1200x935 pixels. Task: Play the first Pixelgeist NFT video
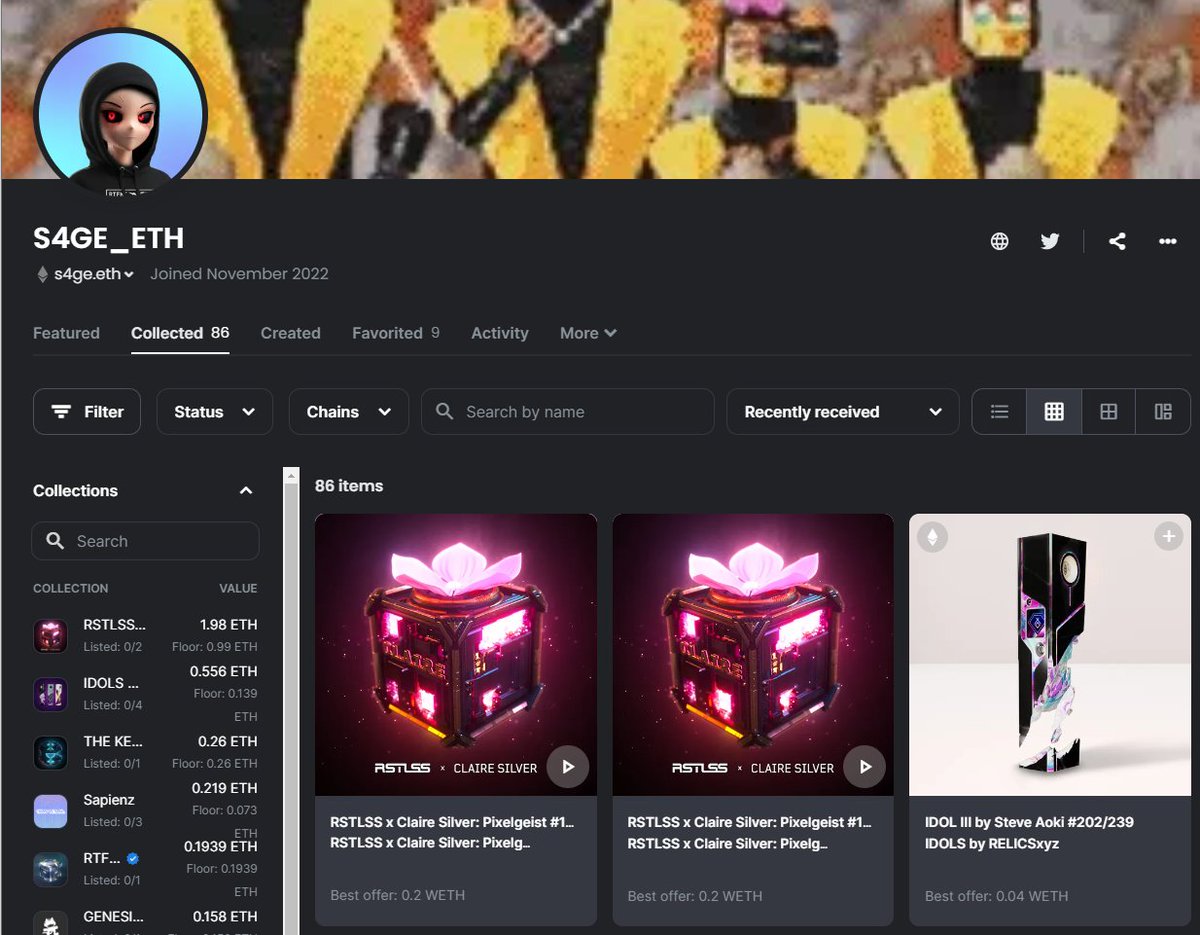568,767
